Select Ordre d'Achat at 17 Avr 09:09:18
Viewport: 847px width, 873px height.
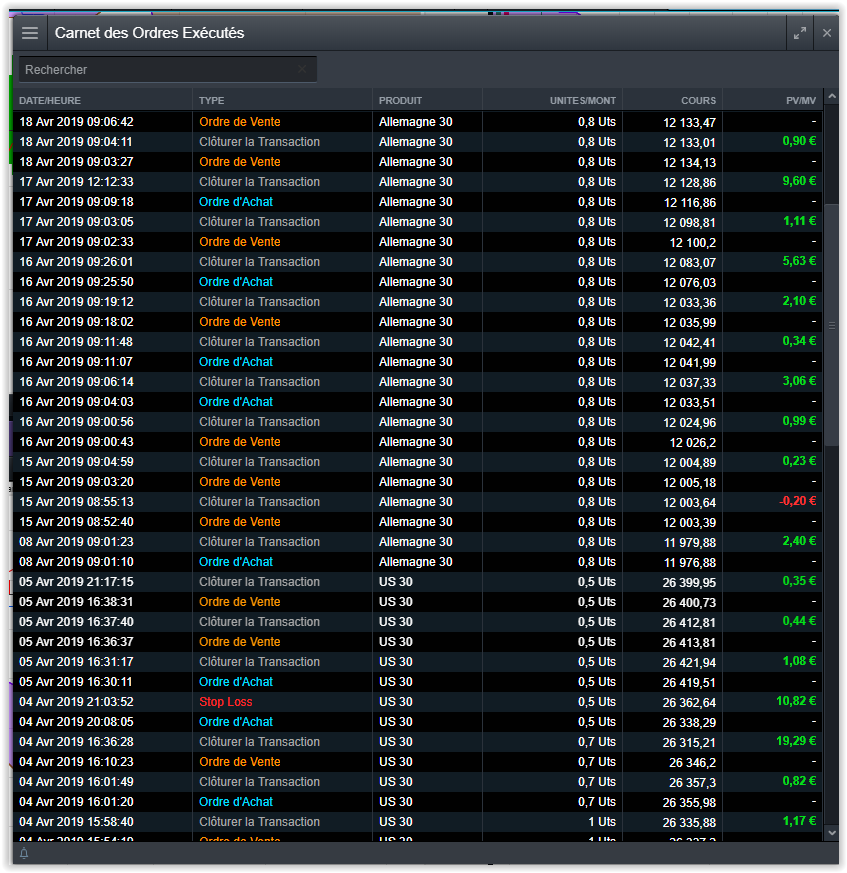tap(236, 202)
